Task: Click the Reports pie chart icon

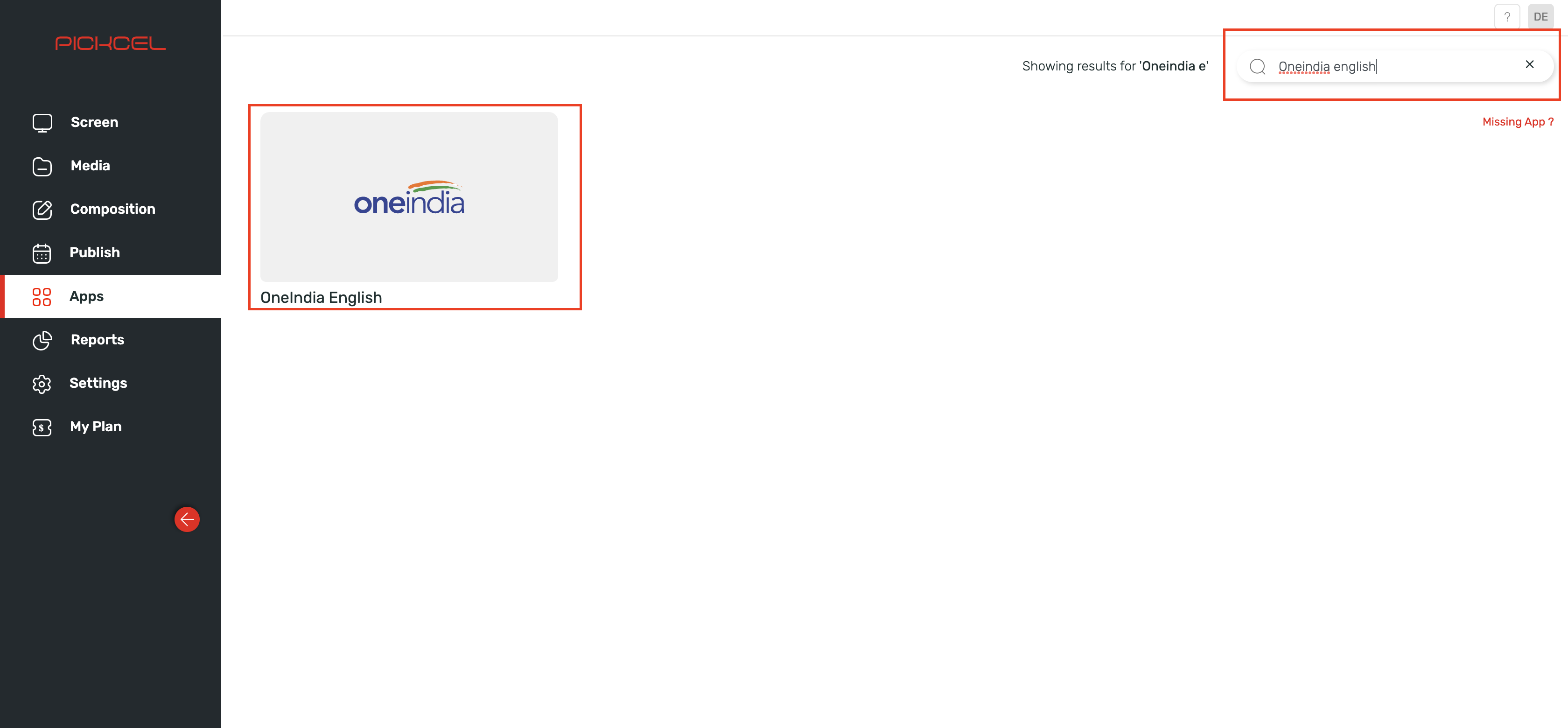Action: tap(42, 340)
